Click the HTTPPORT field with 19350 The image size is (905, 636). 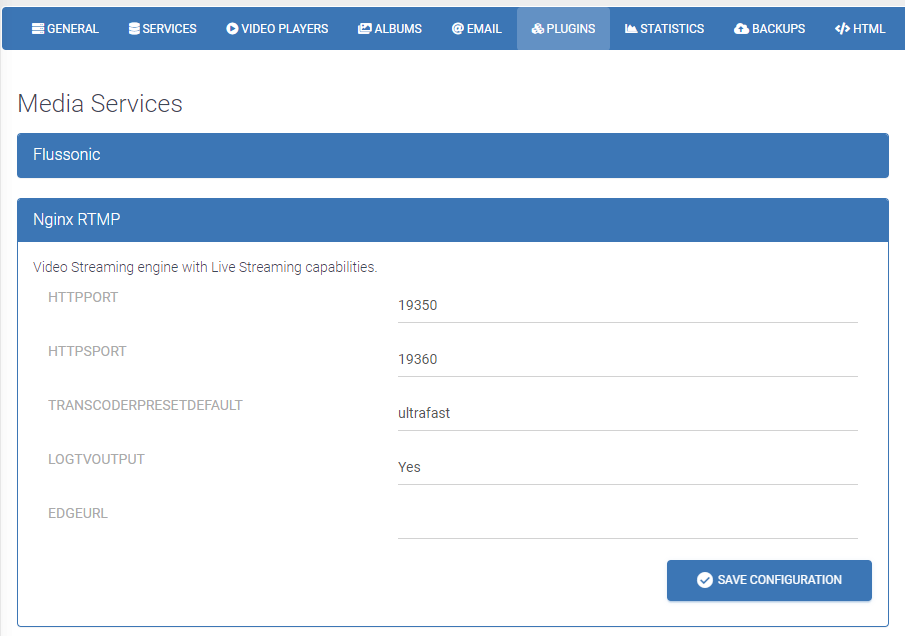(x=628, y=305)
